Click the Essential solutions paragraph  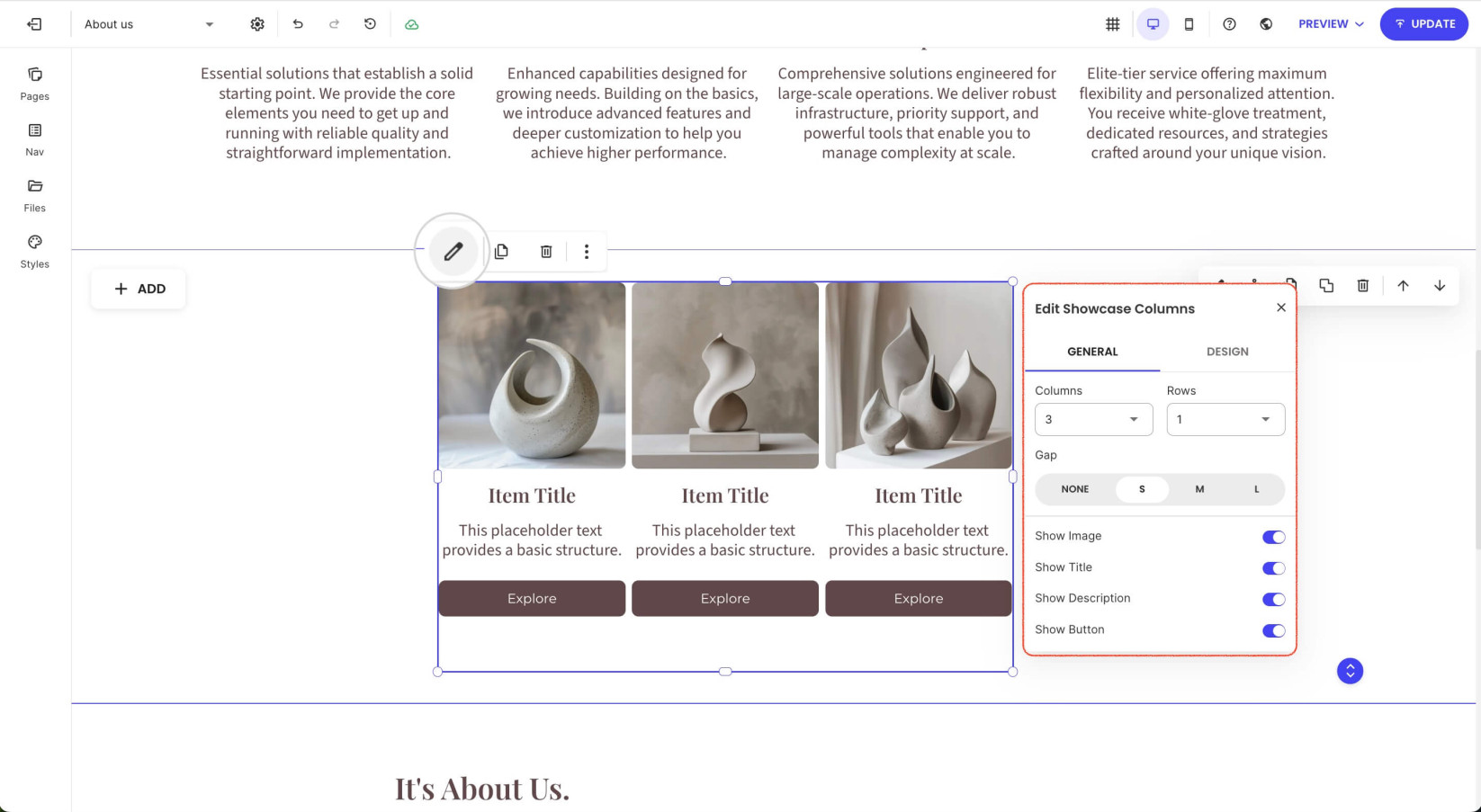tap(337, 113)
